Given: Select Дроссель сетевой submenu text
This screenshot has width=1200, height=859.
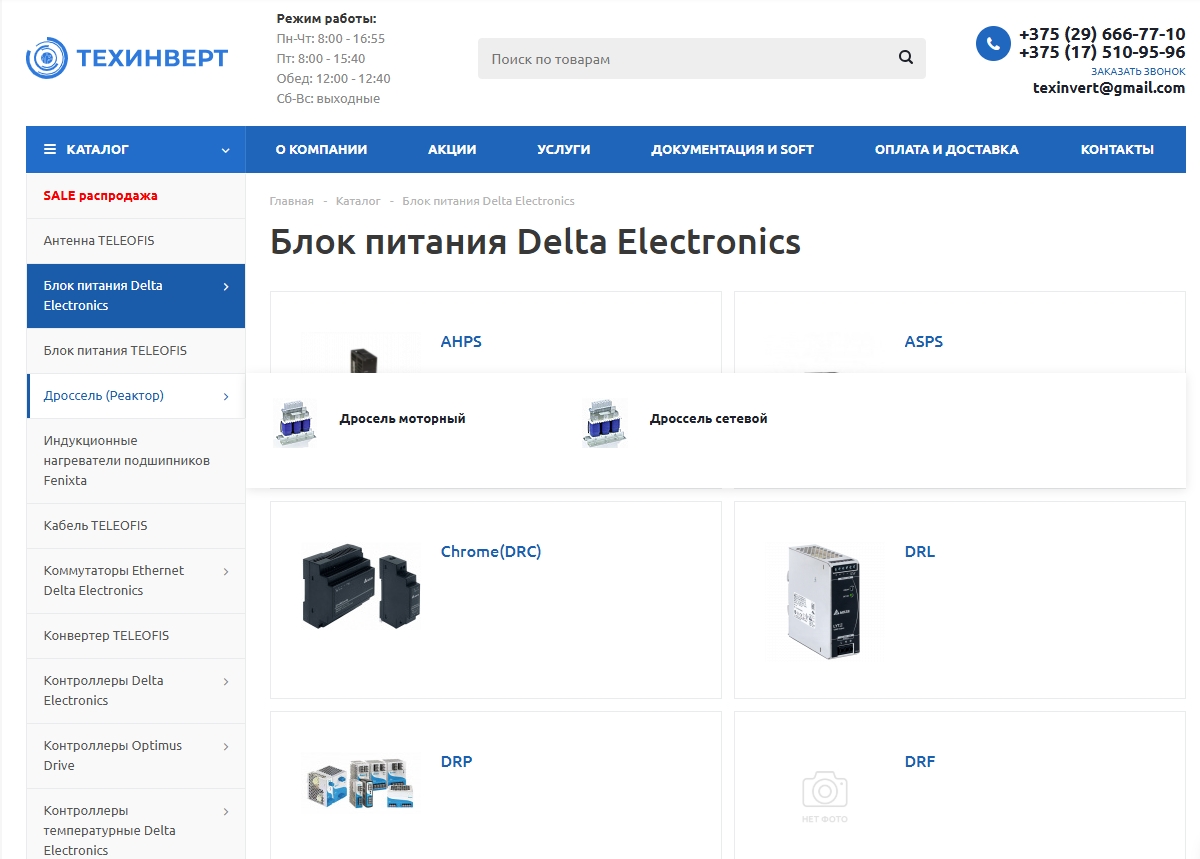Looking at the screenshot, I should [x=708, y=419].
